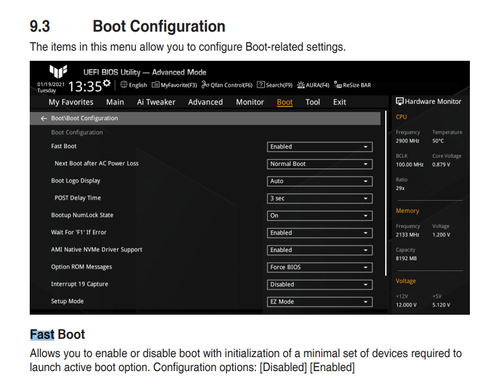
Task: Switch to the Advanced tab
Action: tap(205, 102)
